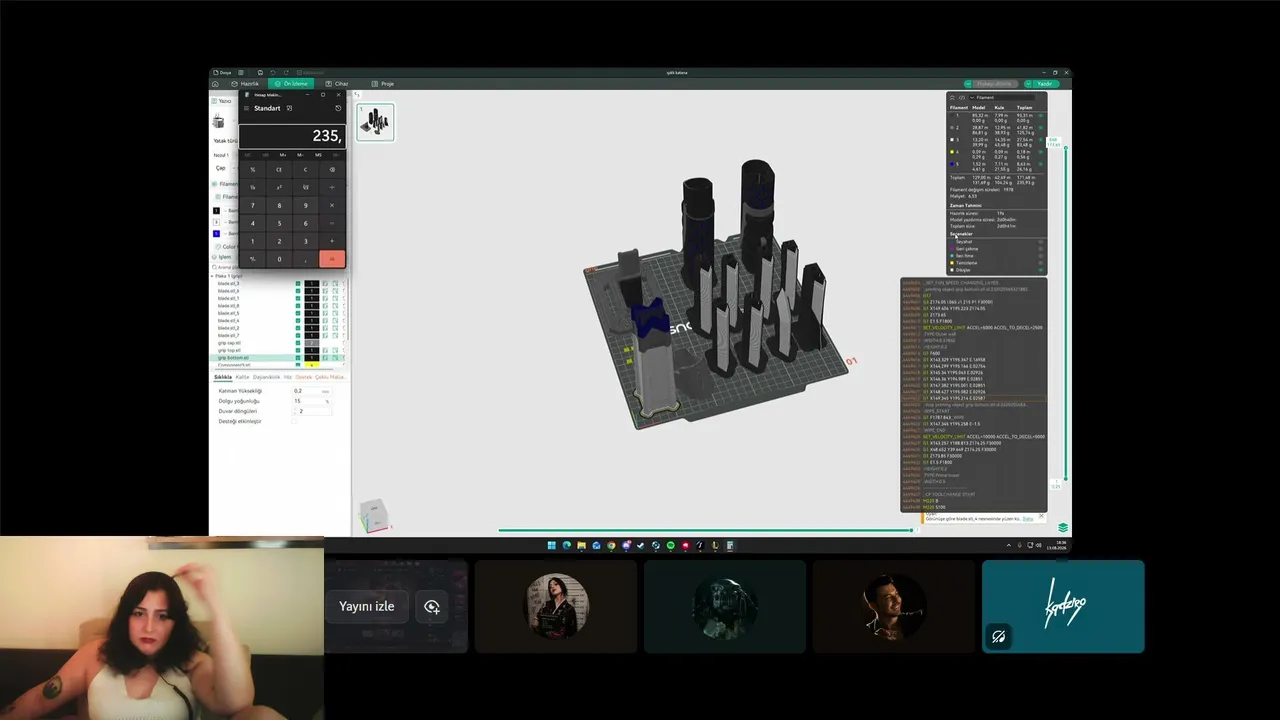Click the pop-out stream icon beside Yayını izle
The height and width of the screenshot is (720, 1280).
pos(432,607)
